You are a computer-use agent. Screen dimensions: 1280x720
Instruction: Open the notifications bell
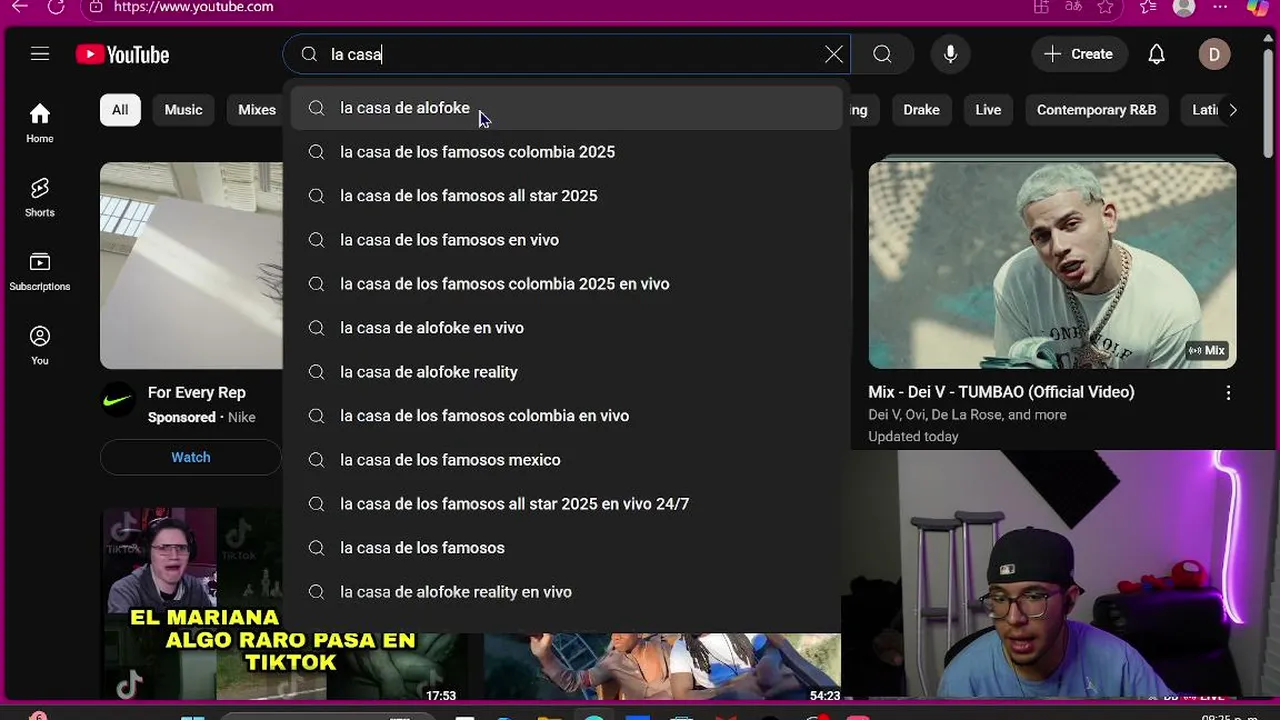pos(1156,54)
